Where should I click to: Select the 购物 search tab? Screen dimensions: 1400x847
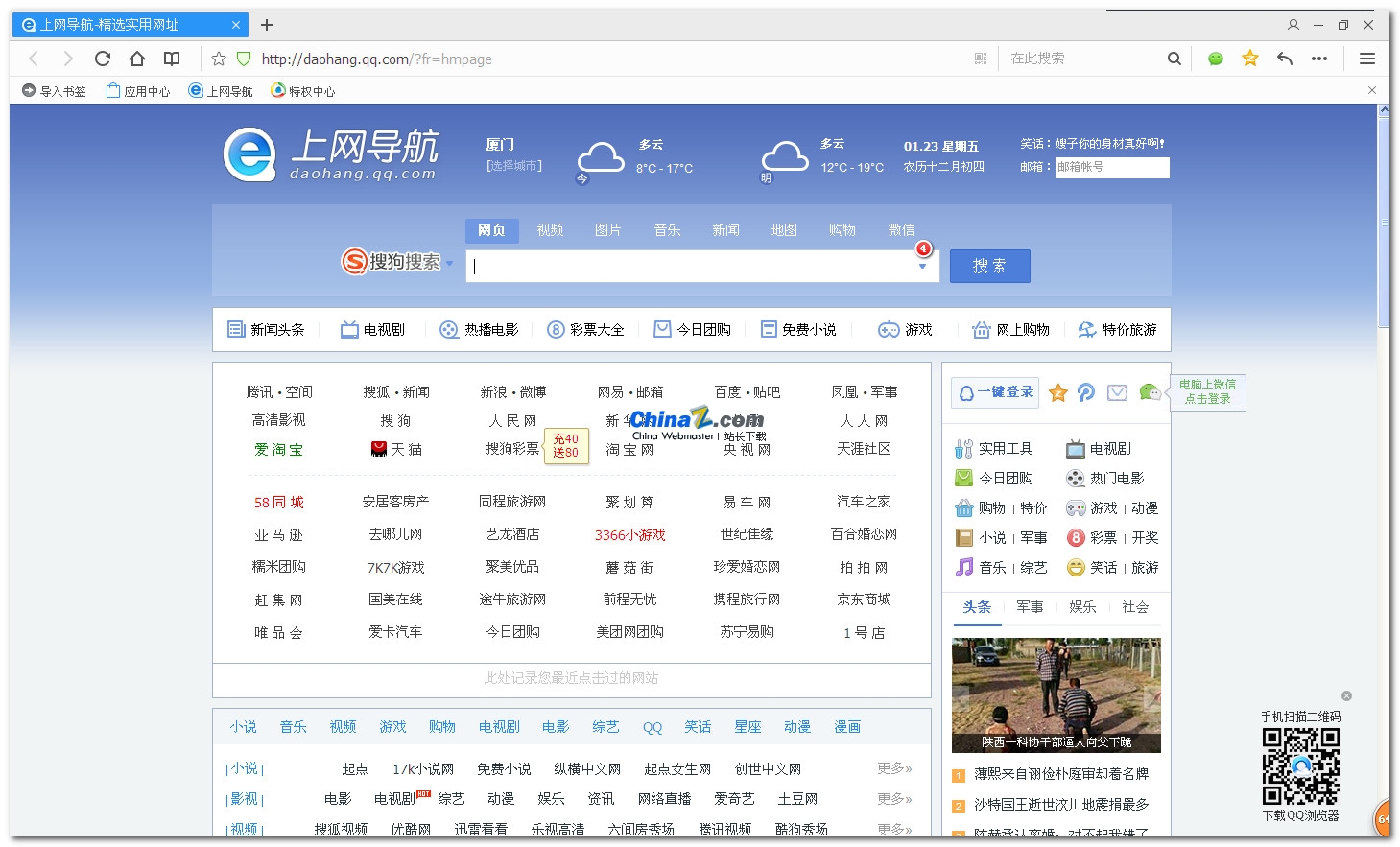[x=842, y=230]
